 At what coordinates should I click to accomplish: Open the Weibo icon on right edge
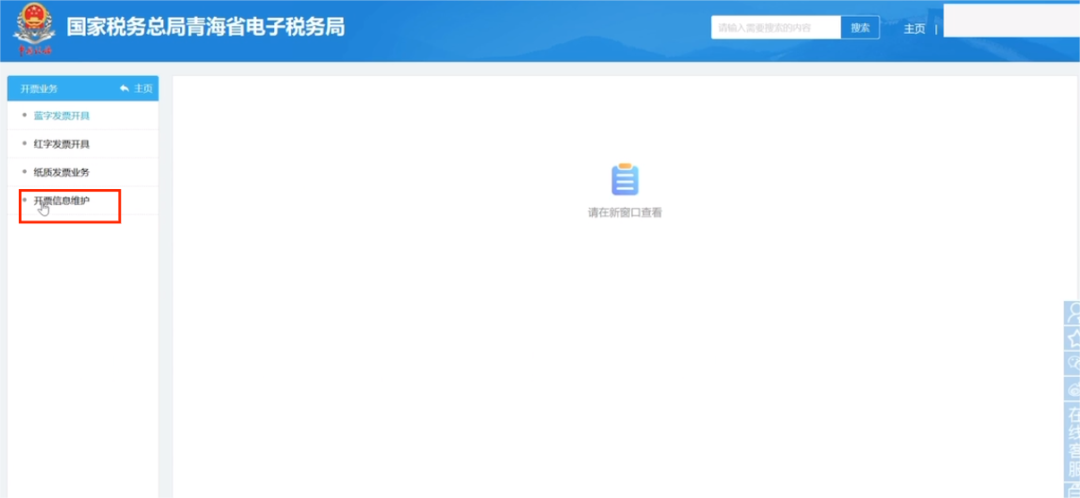pyautogui.click(x=1072, y=388)
